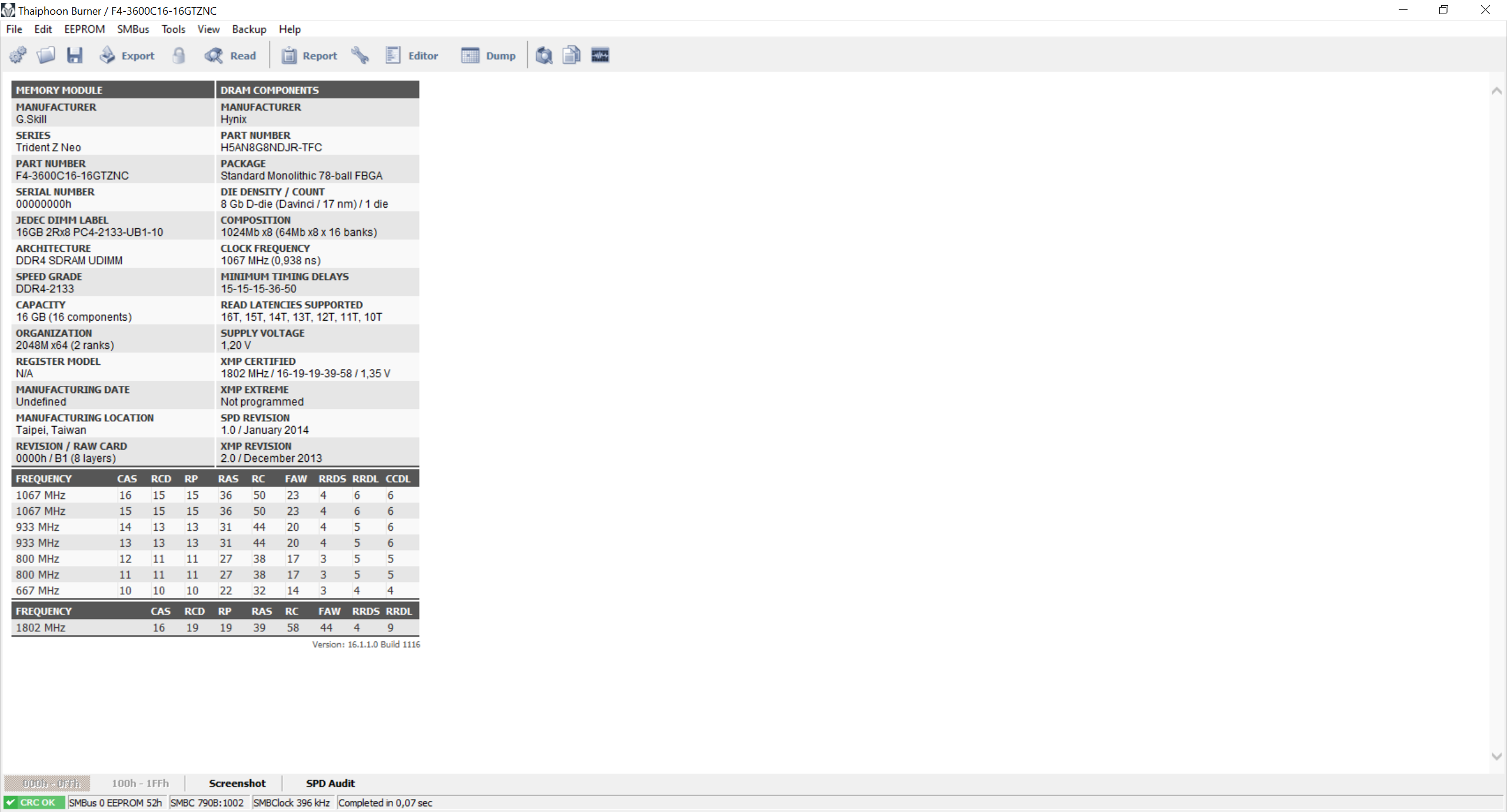Click the database search magnifier icon
Image resolution: width=1507 pixels, height=812 pixels.
point(544,55)
